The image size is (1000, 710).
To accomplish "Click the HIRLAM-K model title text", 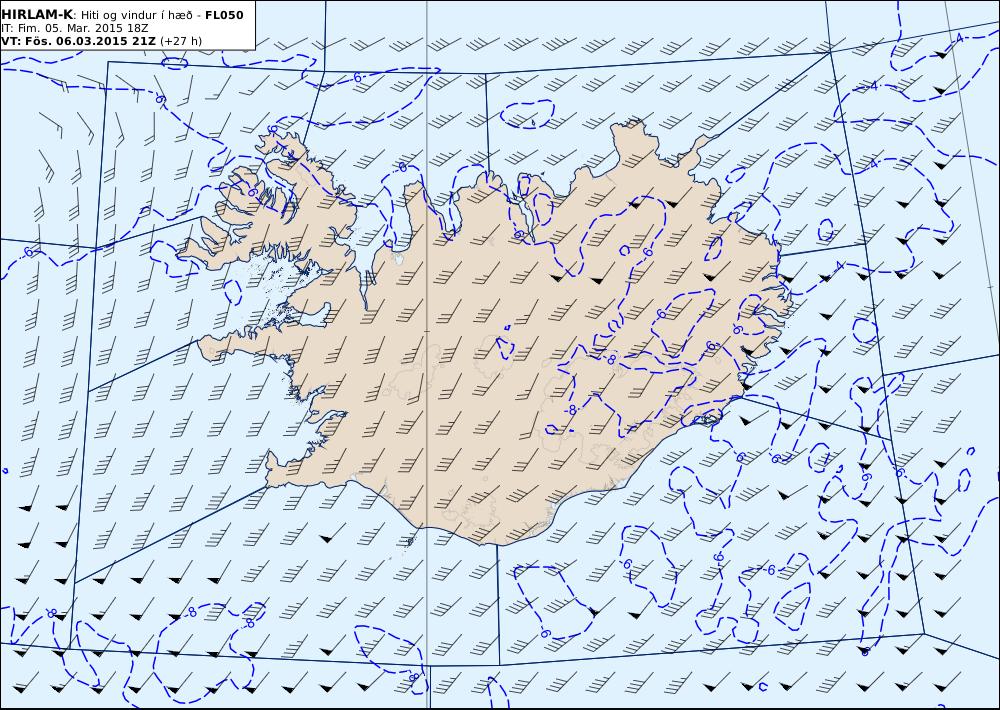I will 37,15.
